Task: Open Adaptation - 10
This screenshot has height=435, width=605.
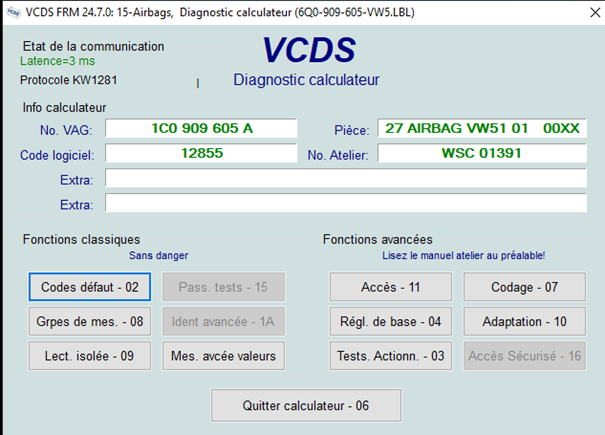Action: 524,321
